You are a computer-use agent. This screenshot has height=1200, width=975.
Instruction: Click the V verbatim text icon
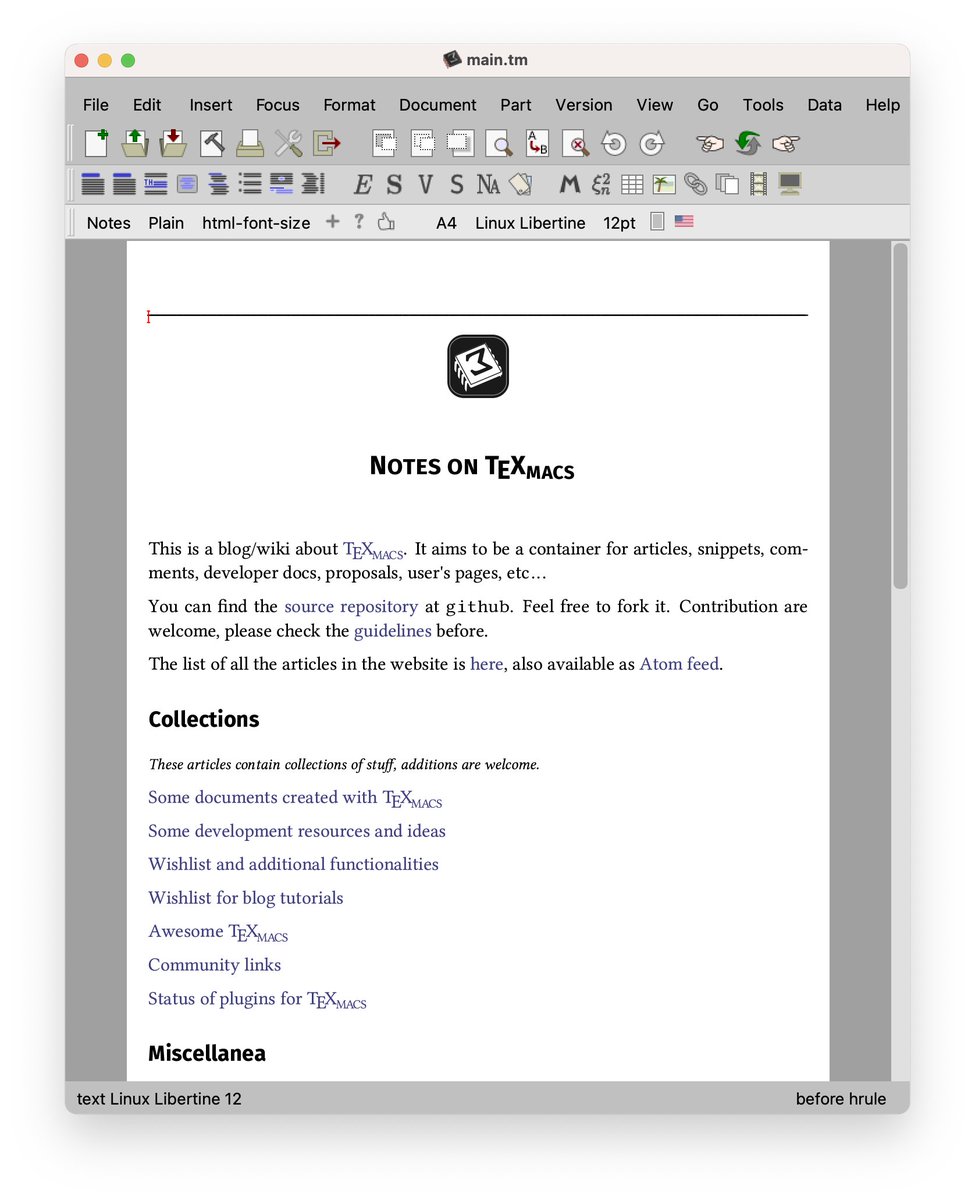coord(426,184)
